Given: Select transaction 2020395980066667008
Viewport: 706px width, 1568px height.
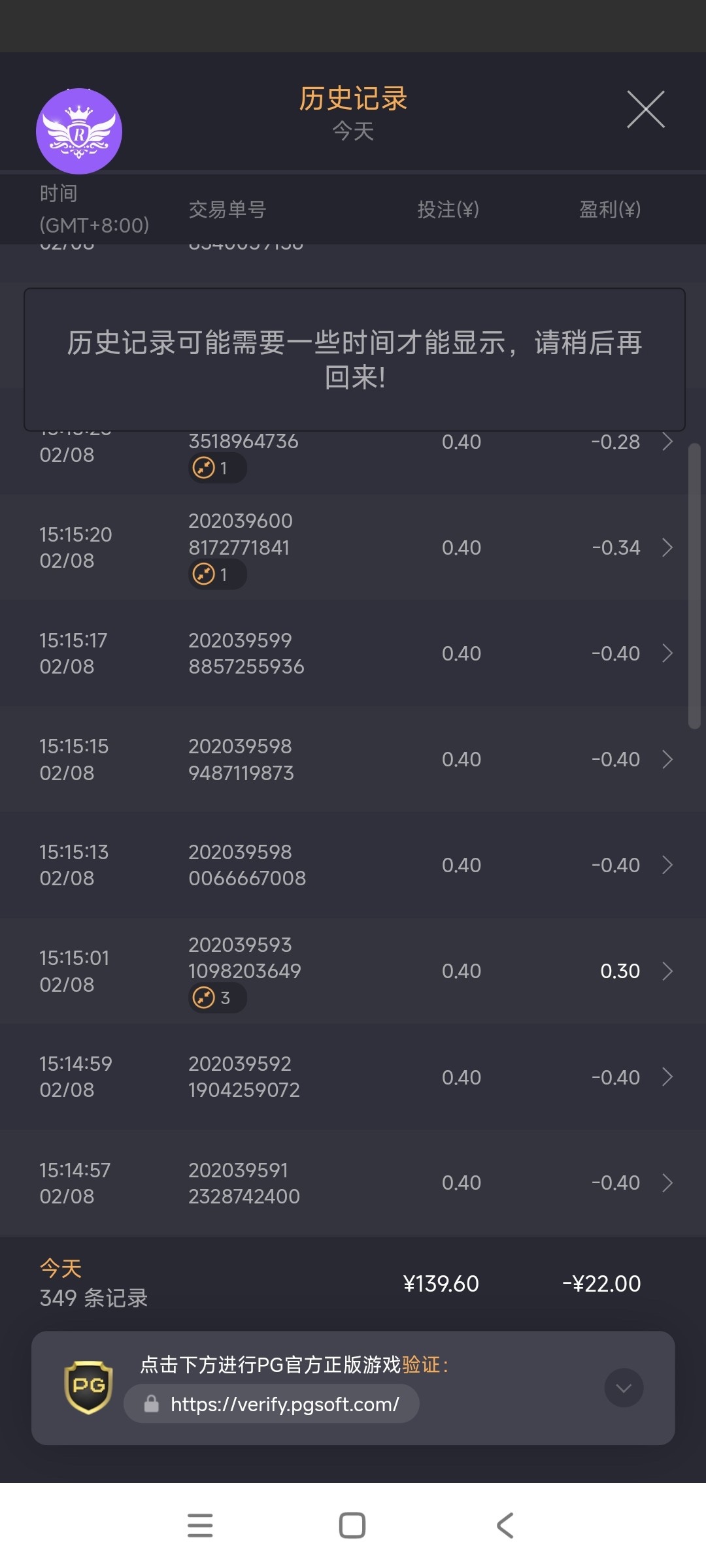Looking at the screenshot, I should tap(247, 865).
